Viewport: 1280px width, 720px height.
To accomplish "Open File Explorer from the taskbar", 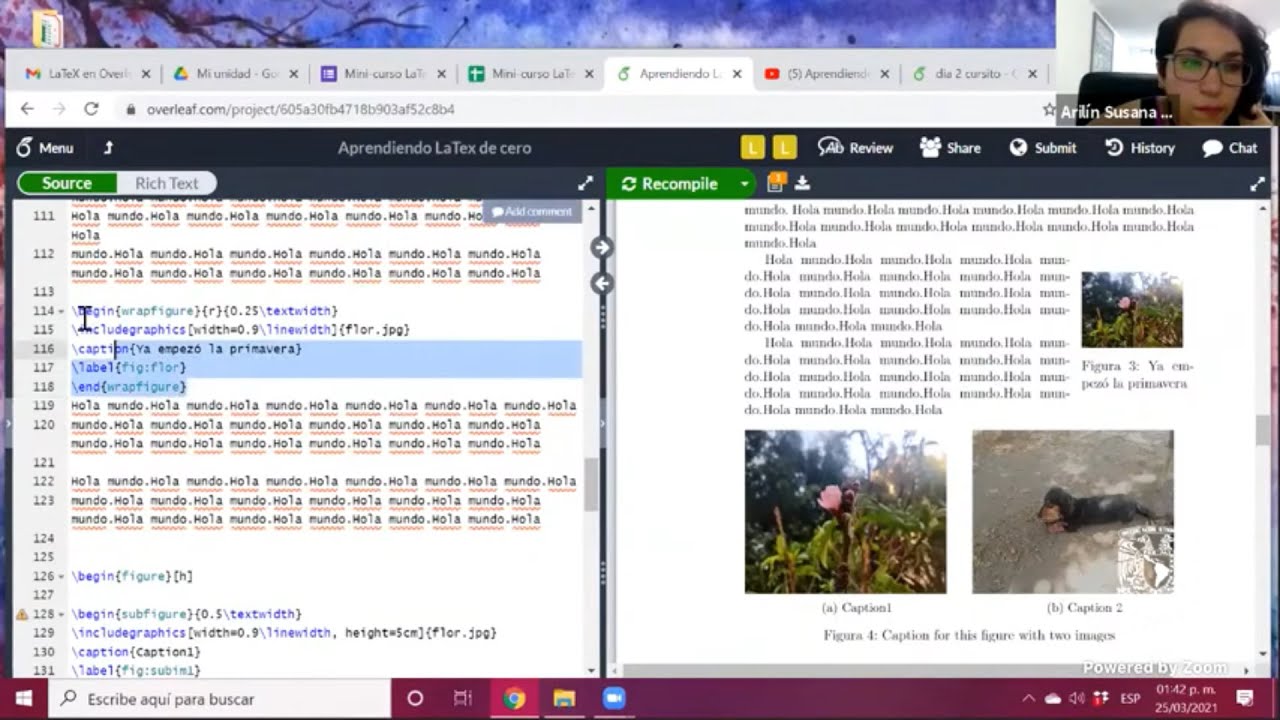I will (564, 698).
